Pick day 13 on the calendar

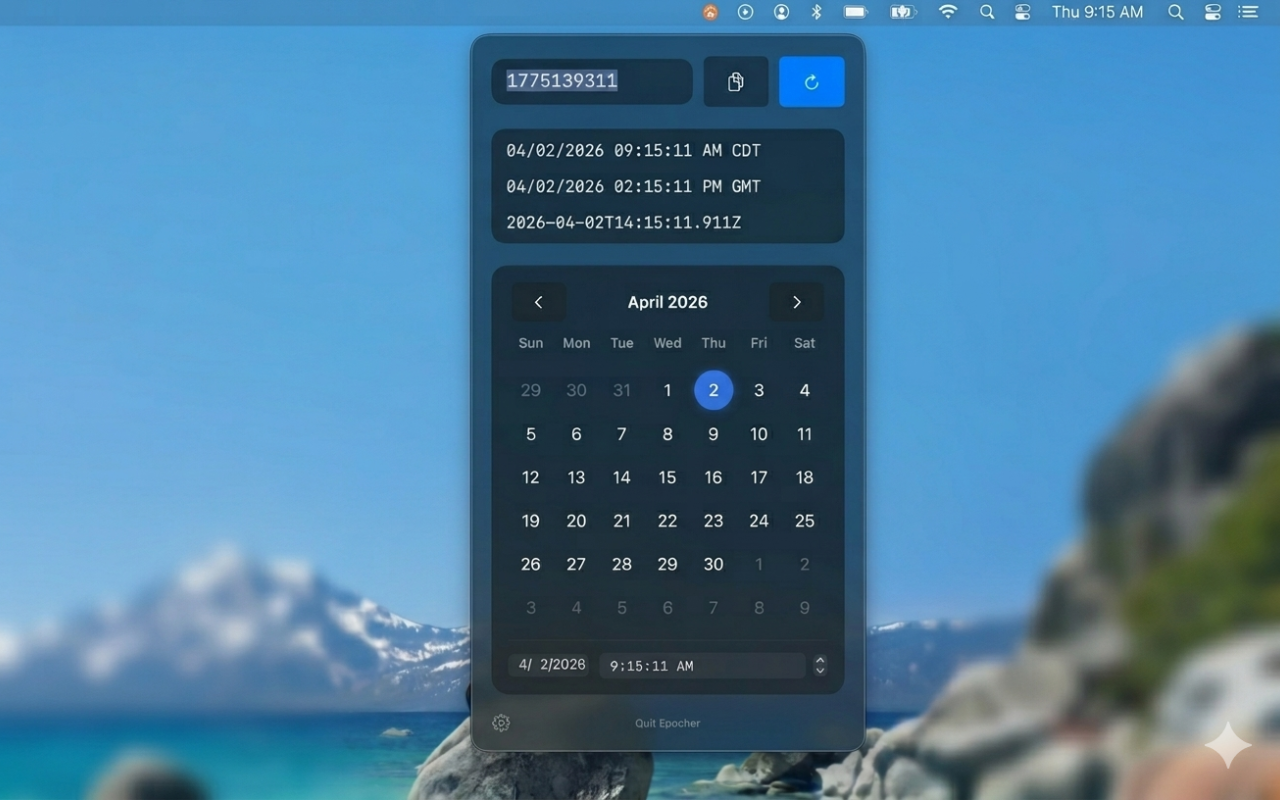(x=576, y=478)
